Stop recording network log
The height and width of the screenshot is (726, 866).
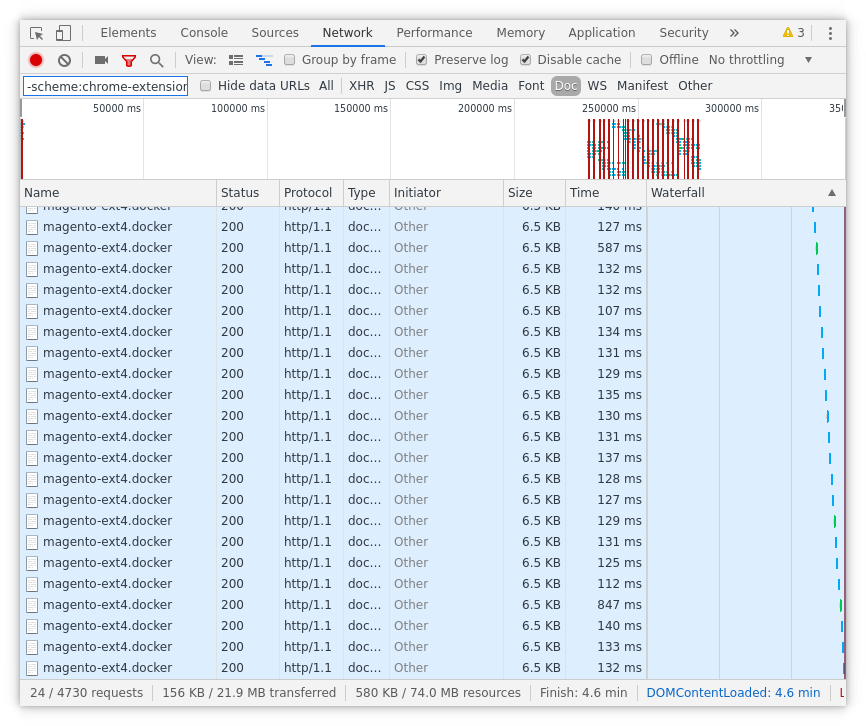point(36,60)
